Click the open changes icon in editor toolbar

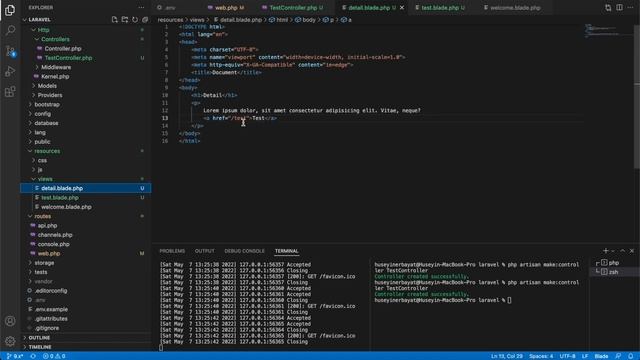click(608, 8)
